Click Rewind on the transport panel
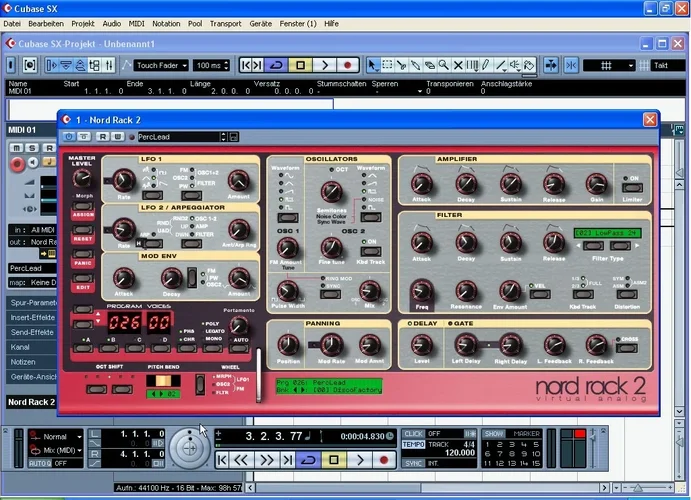Viewport: 691px width, 500px height. click(x=241, y=460)
